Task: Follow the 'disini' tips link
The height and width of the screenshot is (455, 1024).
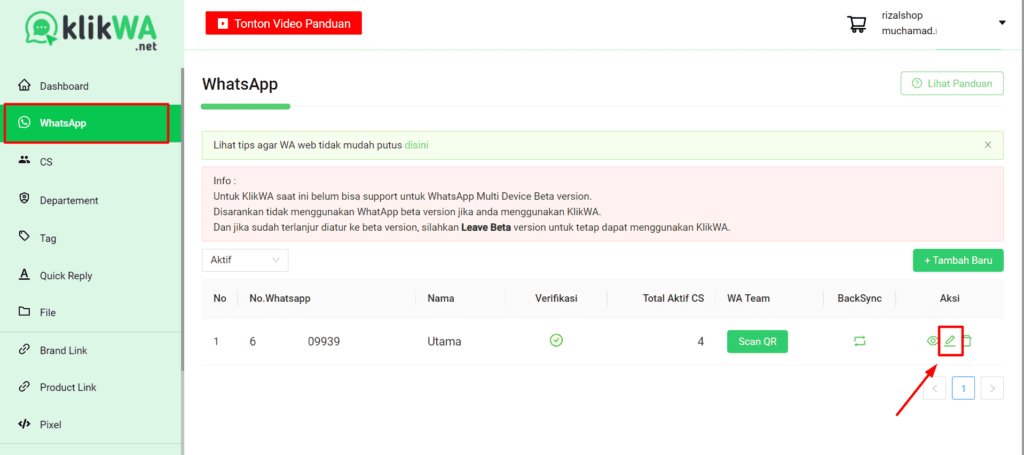Action: (x=417, y=145)
